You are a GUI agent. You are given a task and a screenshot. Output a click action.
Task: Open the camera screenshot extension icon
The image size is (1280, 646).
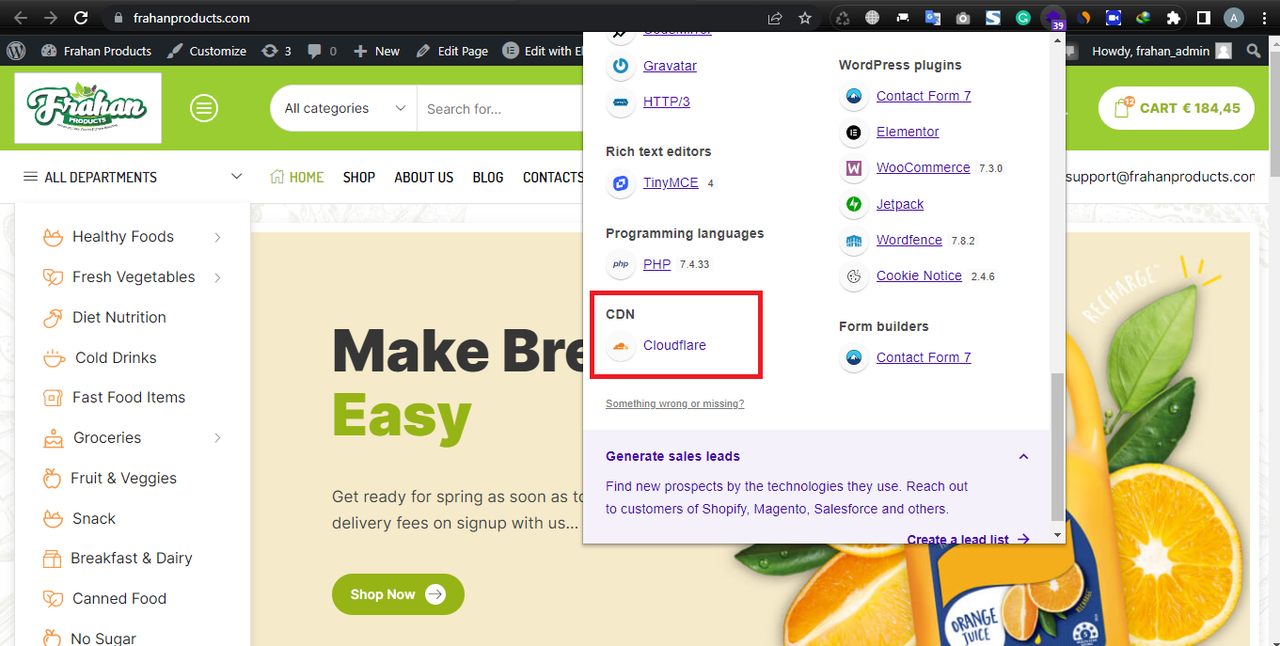tap(963, 18)
